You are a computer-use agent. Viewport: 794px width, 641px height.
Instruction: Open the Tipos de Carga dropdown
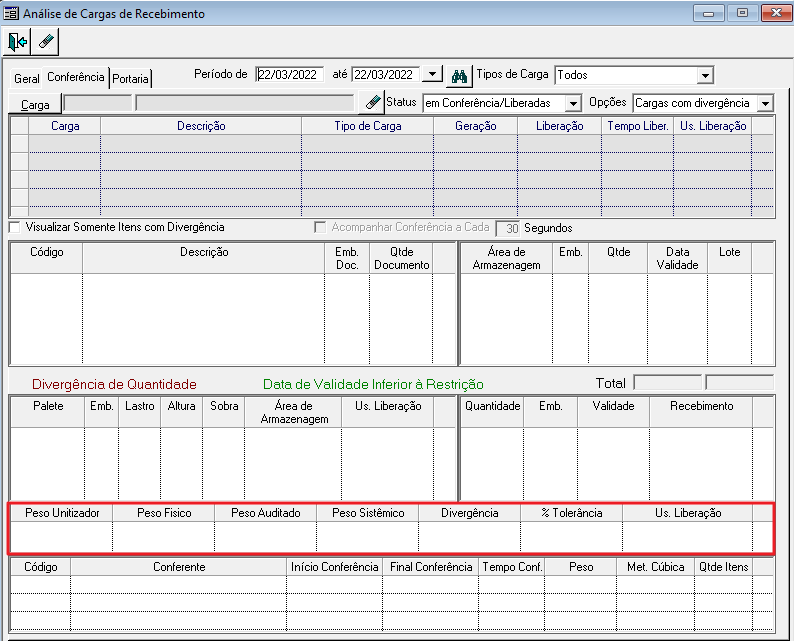tap(705, 75)
